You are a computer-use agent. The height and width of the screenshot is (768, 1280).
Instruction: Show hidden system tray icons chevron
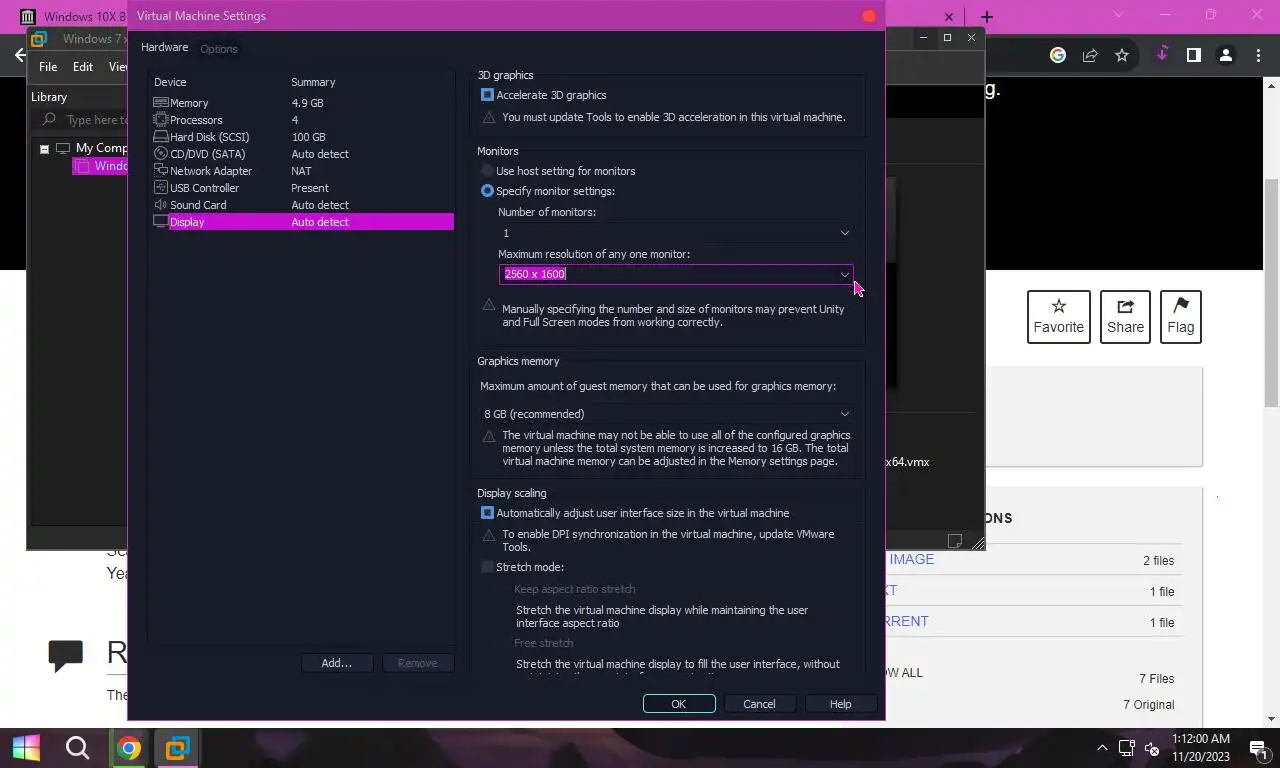[1102, 748]
